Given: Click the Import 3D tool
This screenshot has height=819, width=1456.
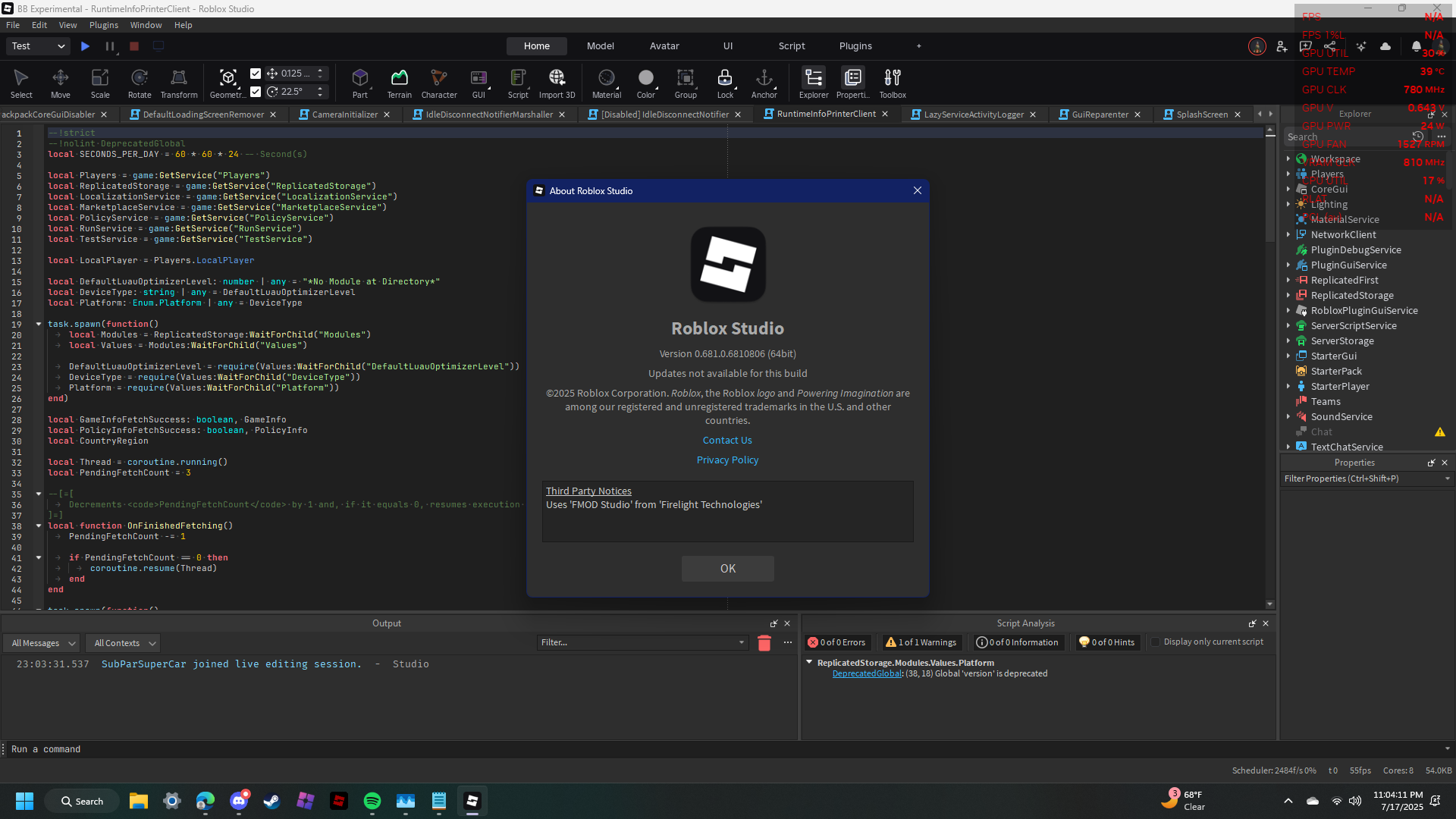Looking at the screenshot, I should coord(557,82).
